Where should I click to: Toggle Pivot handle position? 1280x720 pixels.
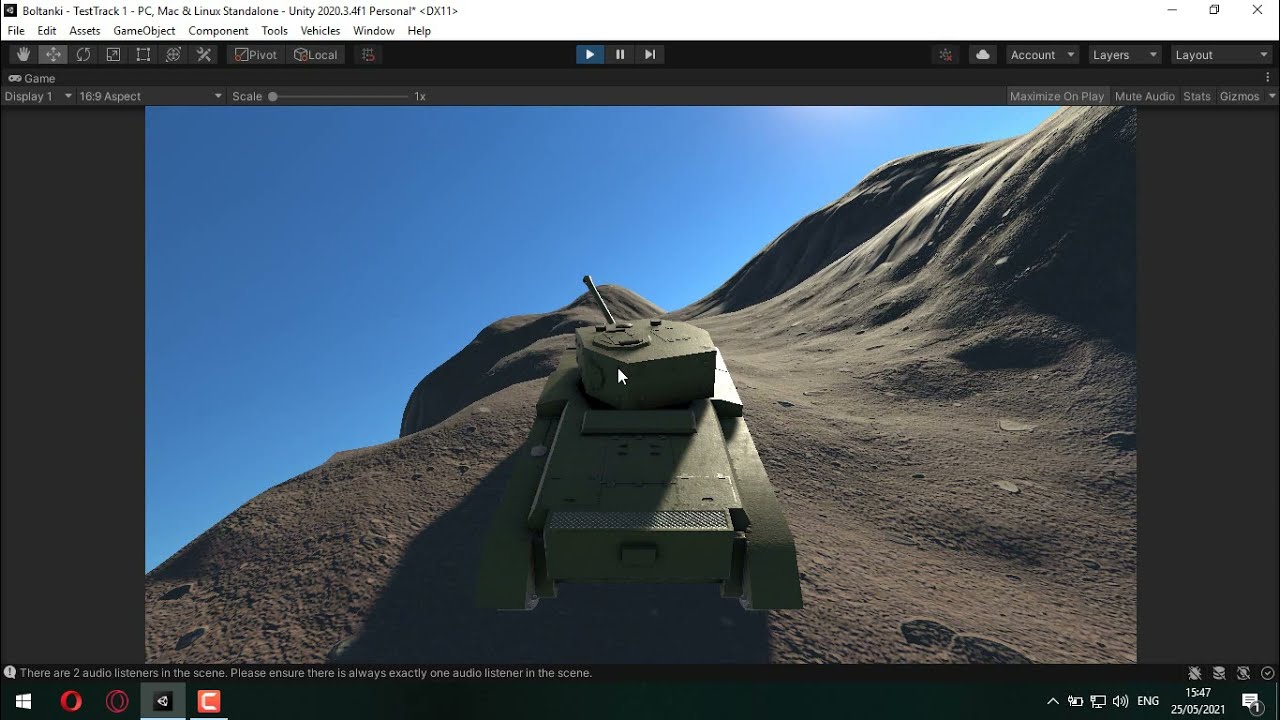pos(256,55)
